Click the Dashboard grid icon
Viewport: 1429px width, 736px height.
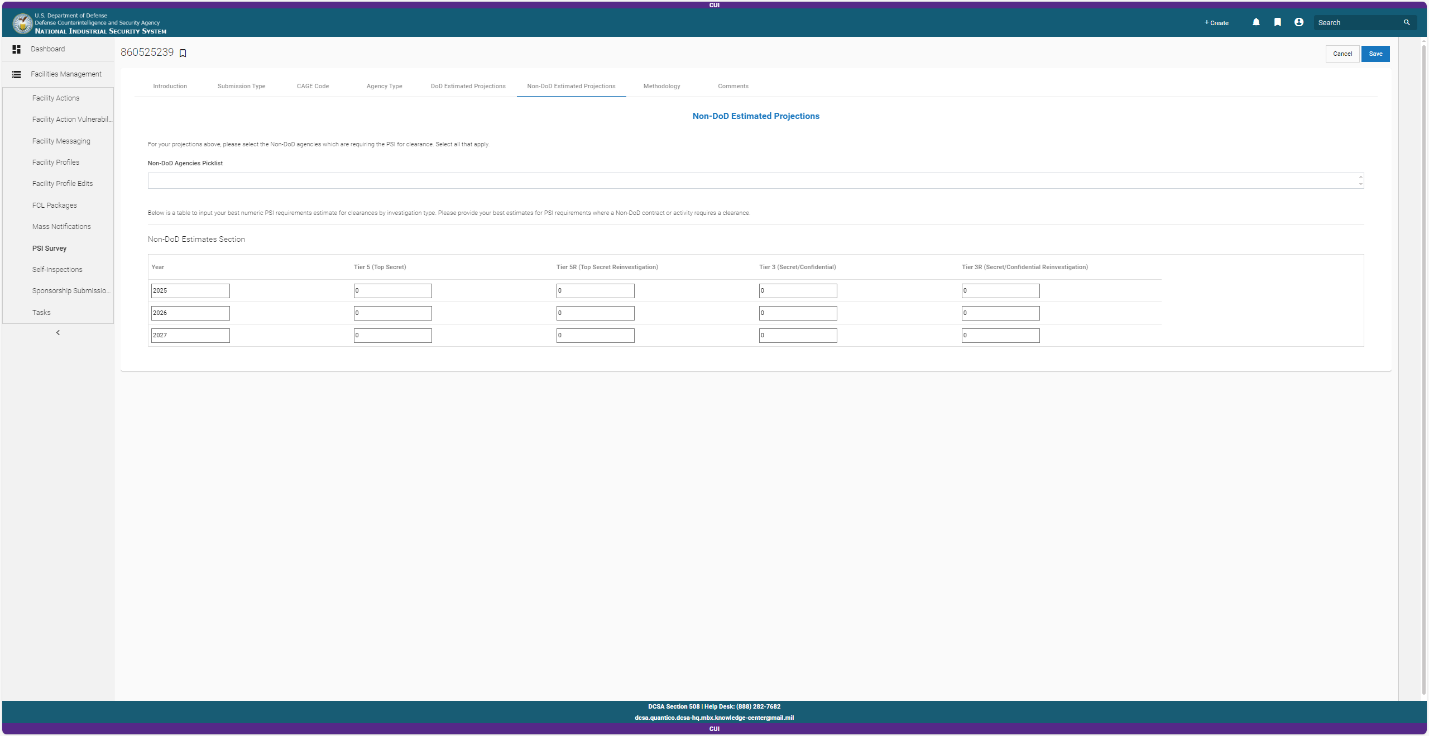tap(16, 49)
